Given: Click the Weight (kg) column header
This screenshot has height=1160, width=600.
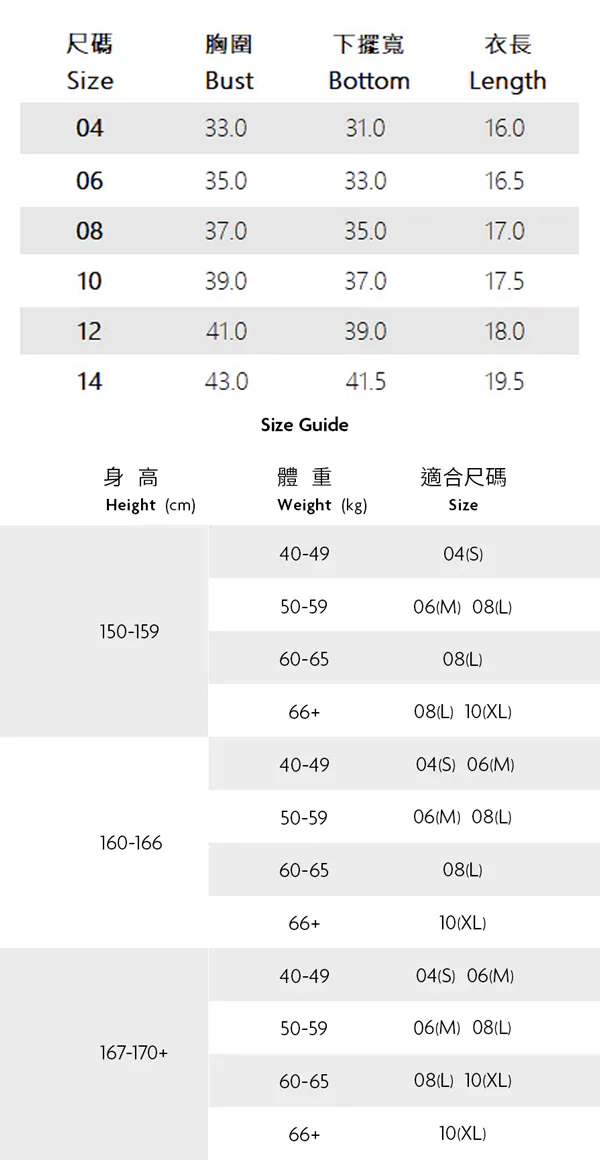Looking at the screenshot, I should click(322, 505).
